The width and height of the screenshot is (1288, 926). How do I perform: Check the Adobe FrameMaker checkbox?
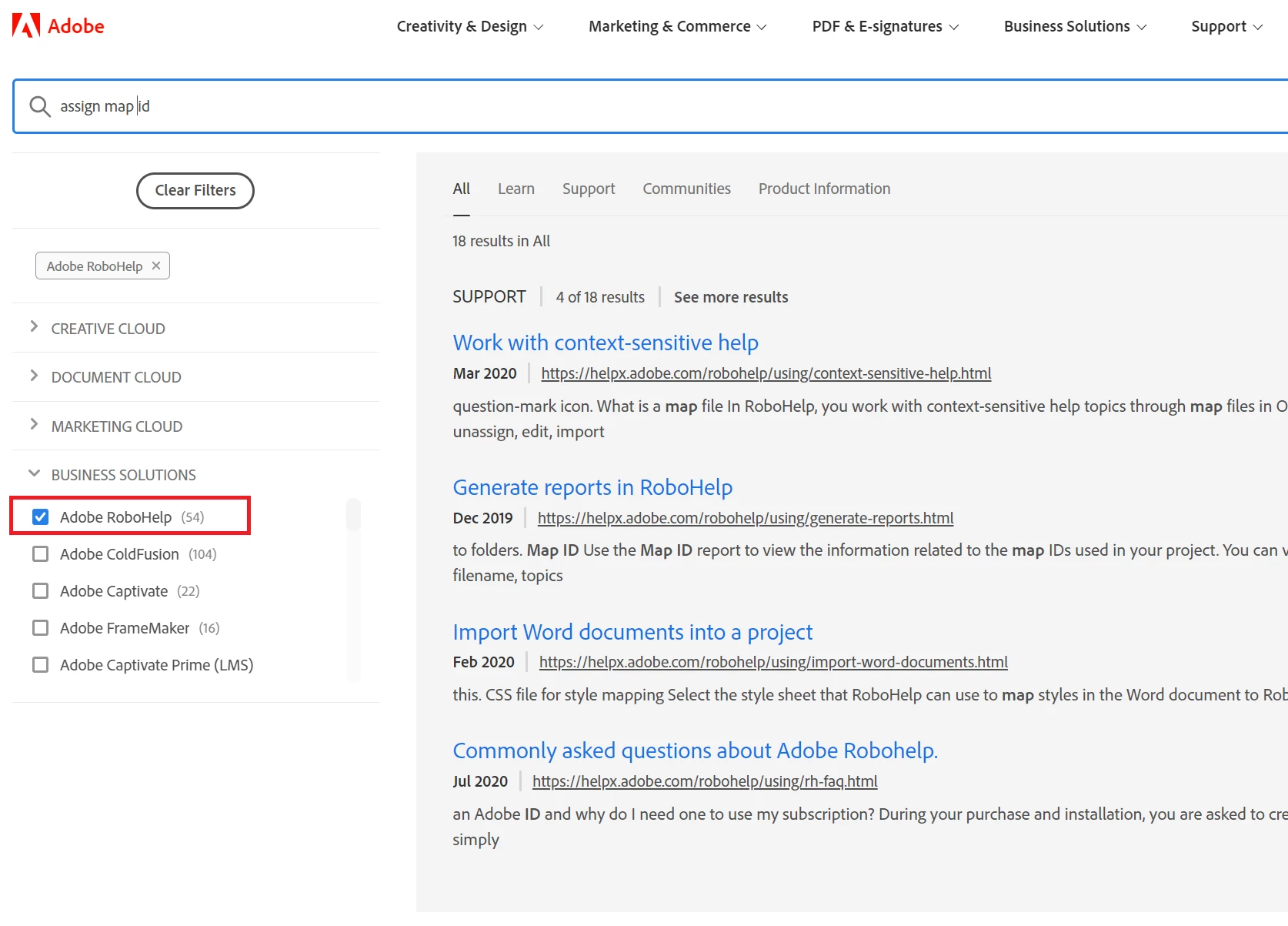40,628
